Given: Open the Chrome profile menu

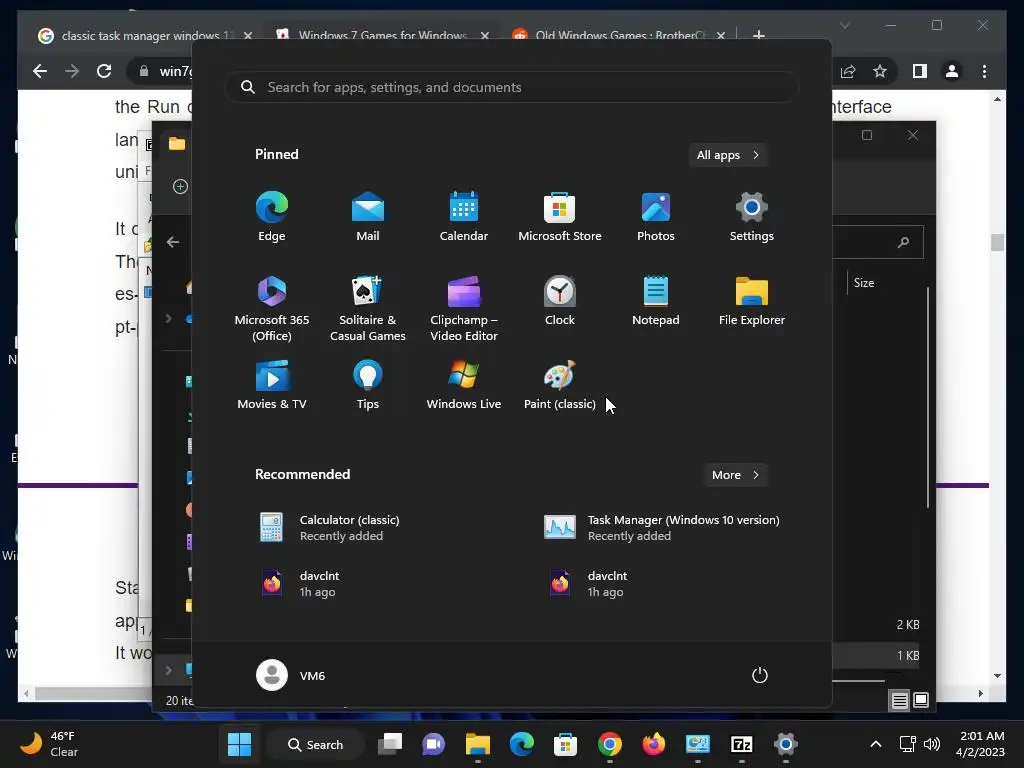Looking at the screenshot, I should click(952, 71).
